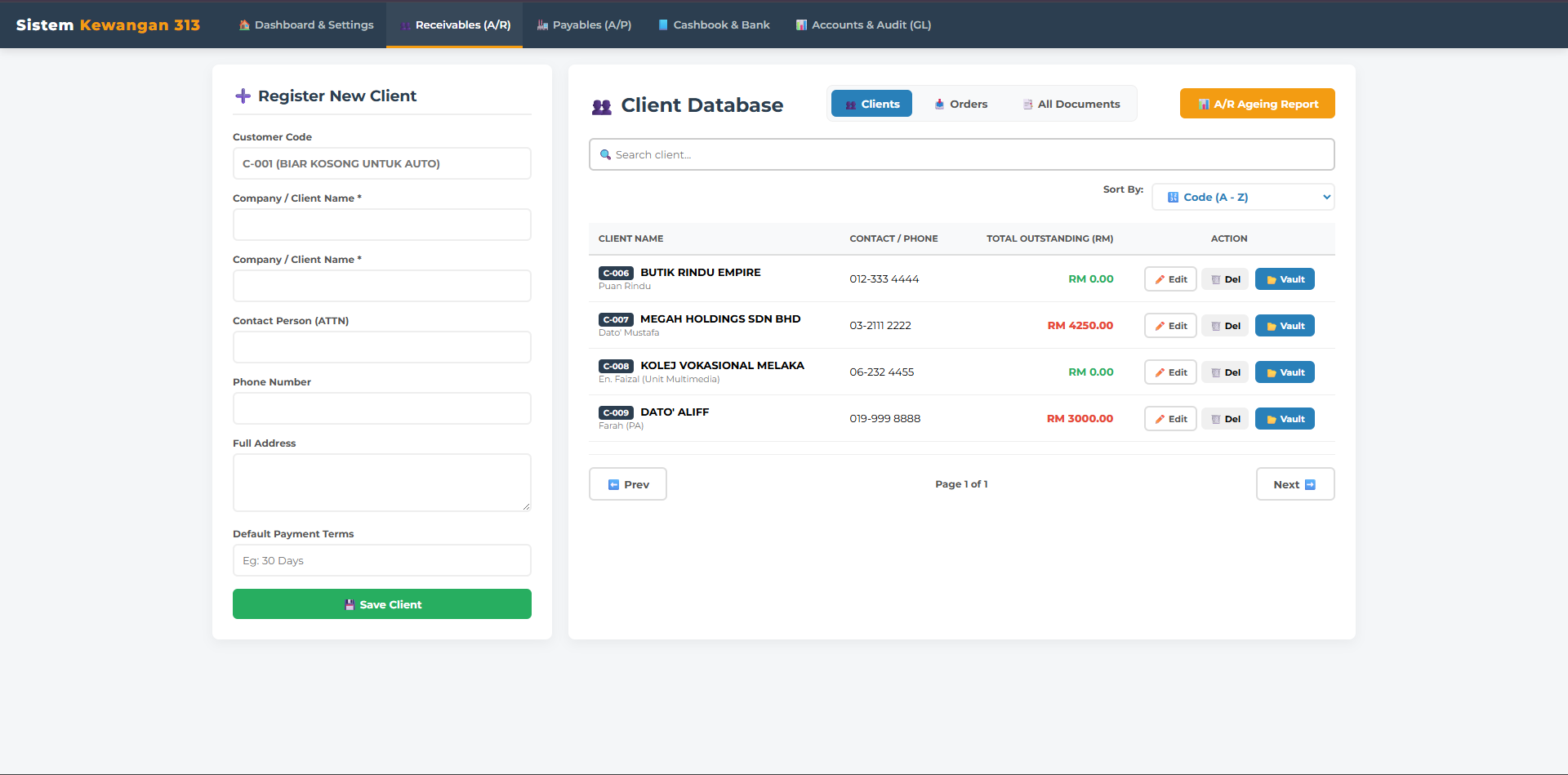This screenshot has height=775, width=1568.
Task: Open Cashbook & Bank module
Action: [x=713, y=24]
